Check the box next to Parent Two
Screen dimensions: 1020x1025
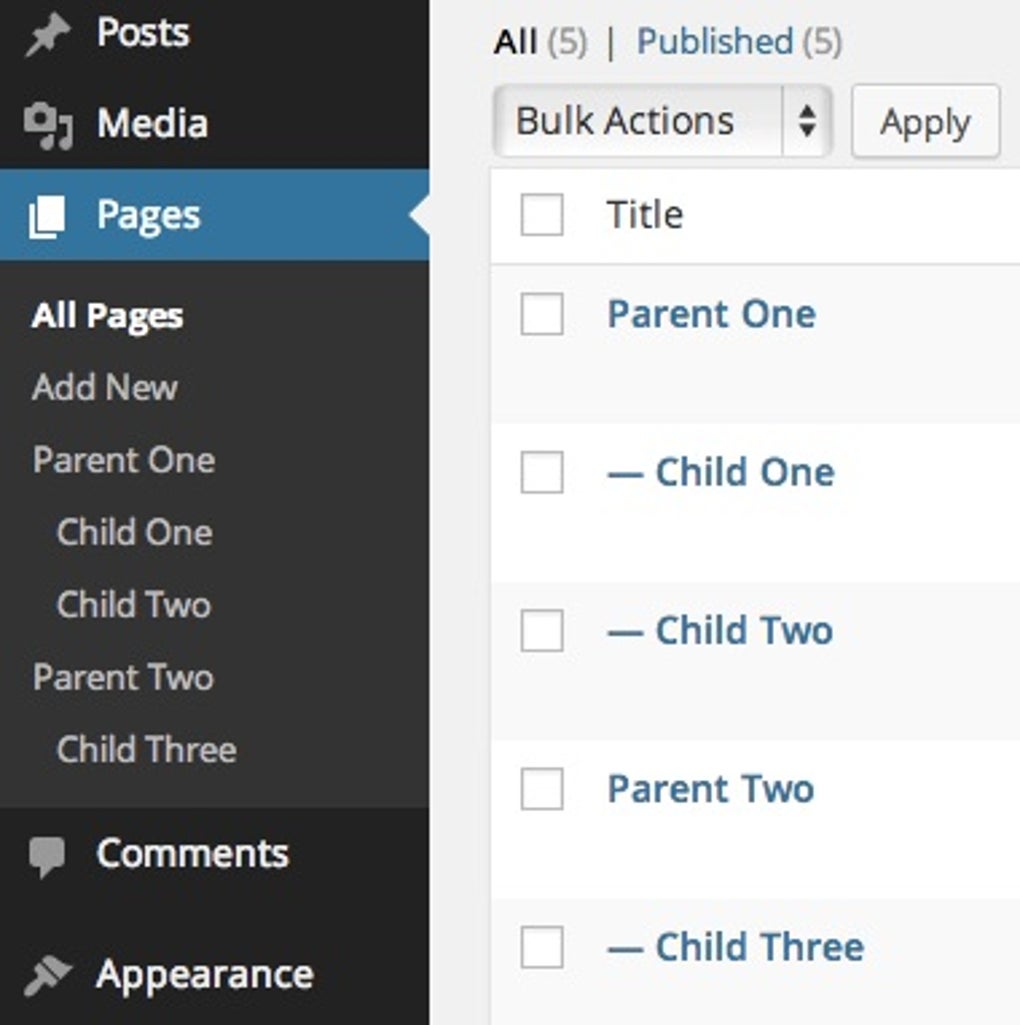click(540, 788)
